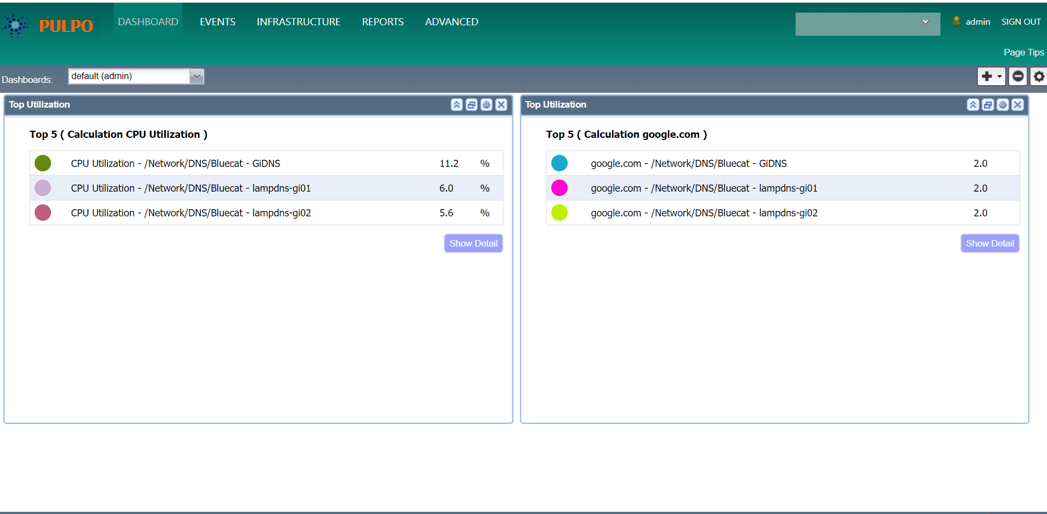Viewport: 1047px width, 514px height.
Task: Open the top header search dropdown
Action: pos(867,23)
